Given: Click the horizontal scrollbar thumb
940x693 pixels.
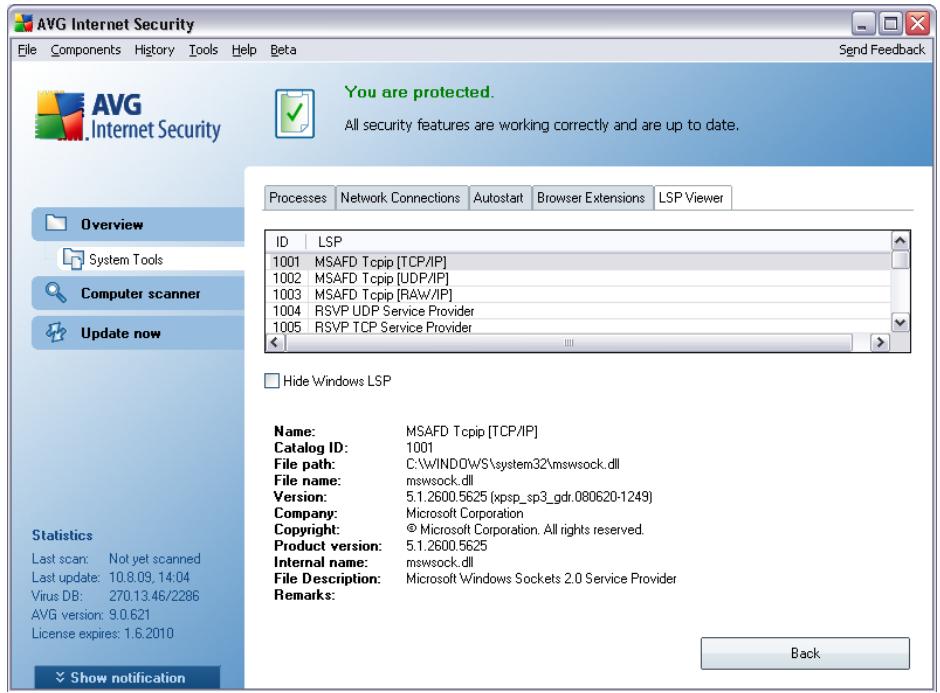Looking at the screenshot, I should 569,342.
